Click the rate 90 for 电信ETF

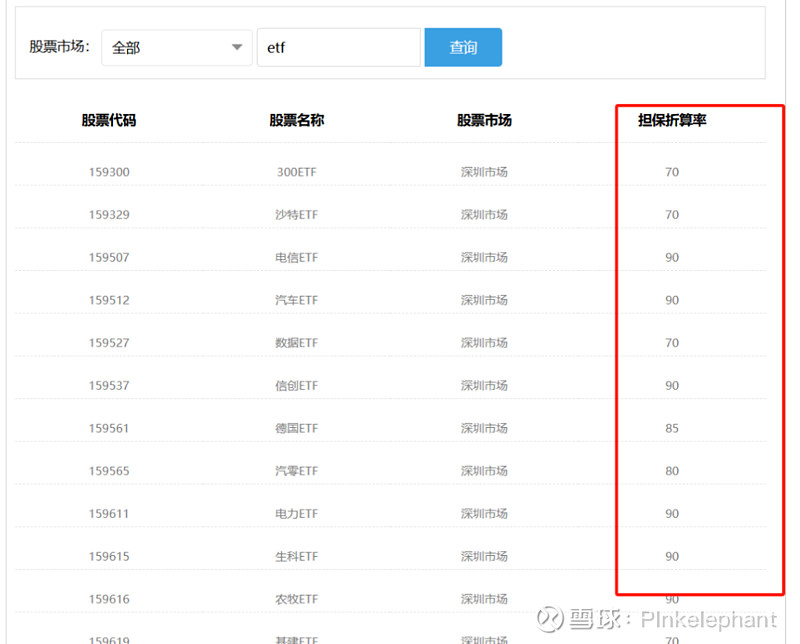point(672,258)
